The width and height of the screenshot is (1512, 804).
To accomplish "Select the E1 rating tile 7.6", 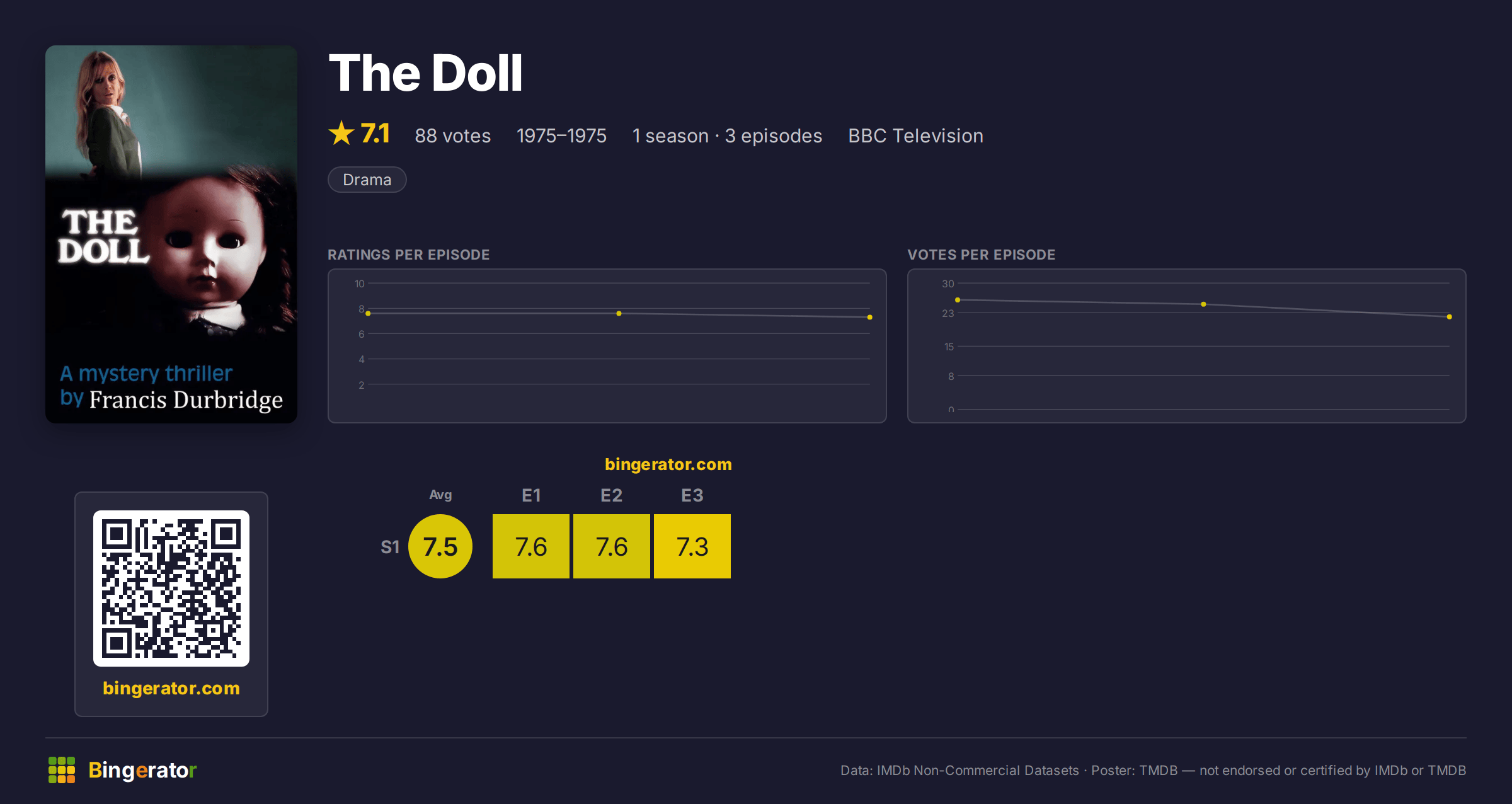I will point(531,546).
